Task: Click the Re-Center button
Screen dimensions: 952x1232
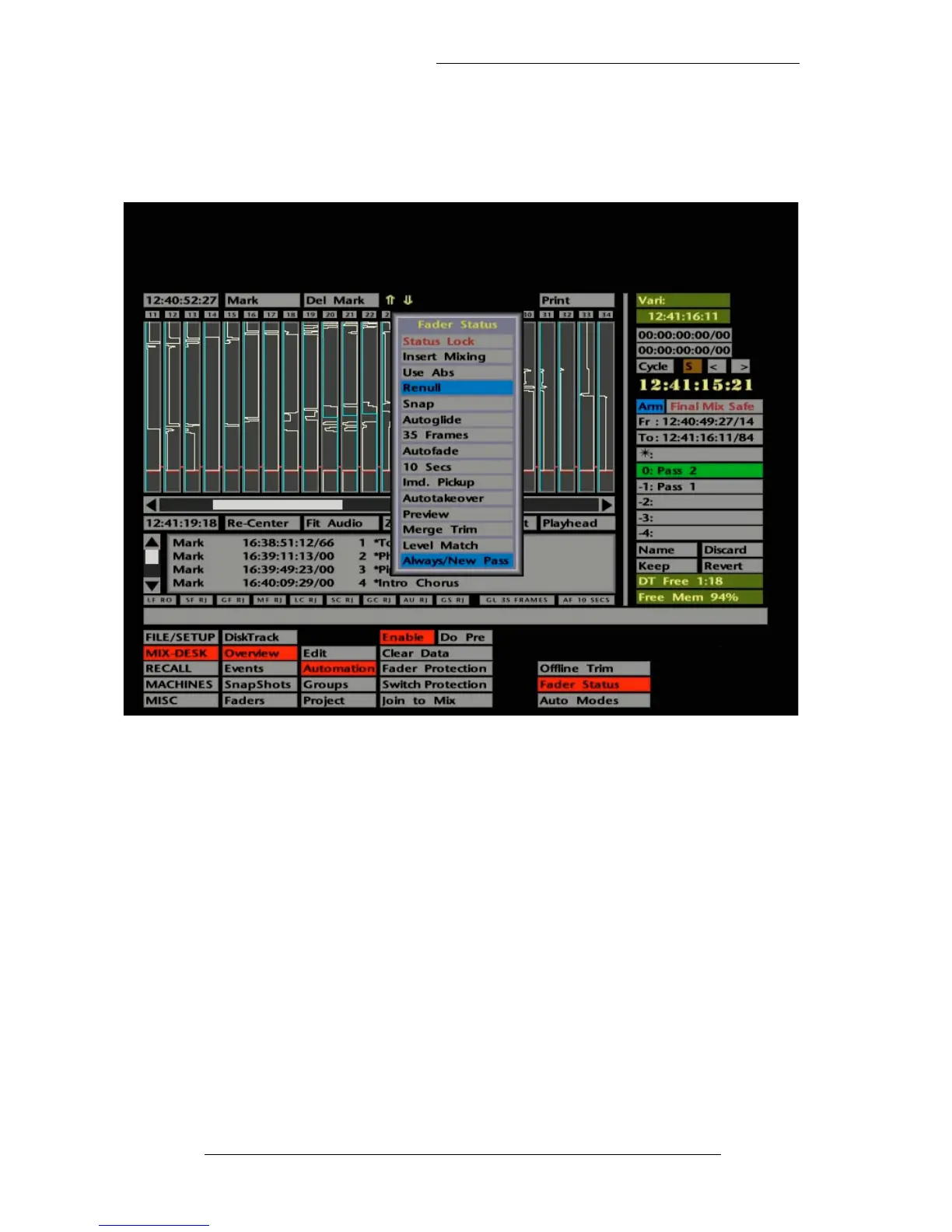Action: click(262, 523)
